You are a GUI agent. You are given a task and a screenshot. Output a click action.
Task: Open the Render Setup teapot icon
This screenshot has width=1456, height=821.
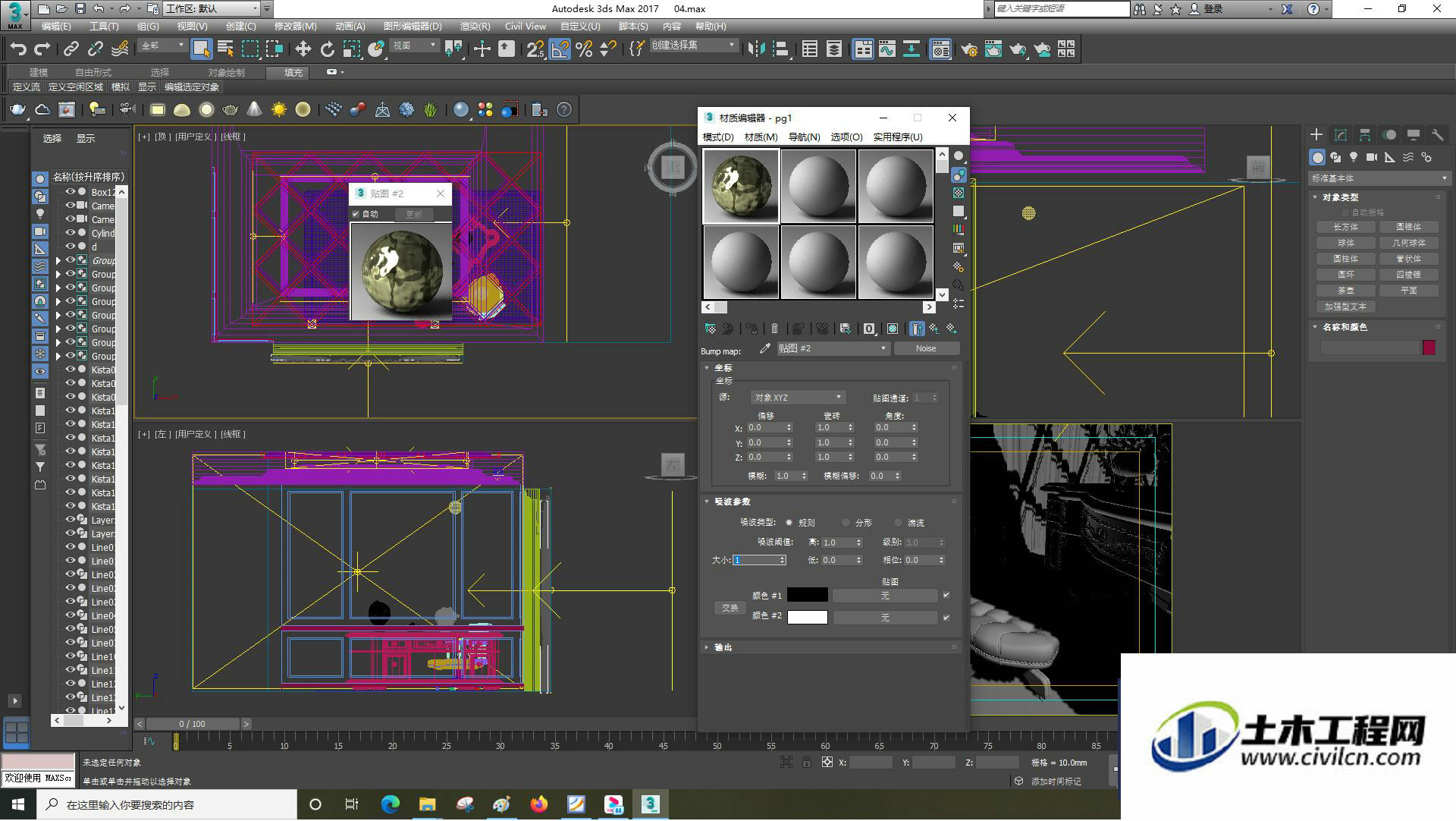coord(969,49)
